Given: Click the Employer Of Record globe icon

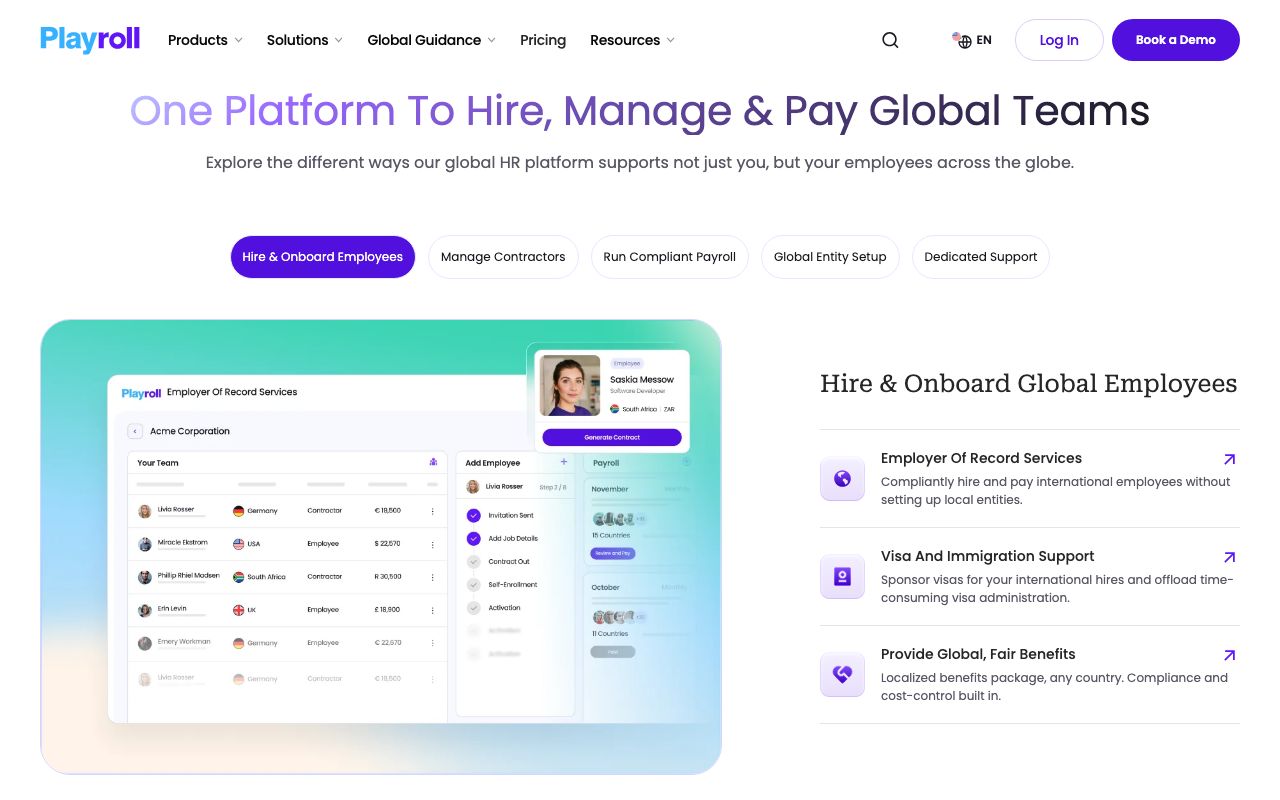Looking at the screenshot, I should coord(842,479).
